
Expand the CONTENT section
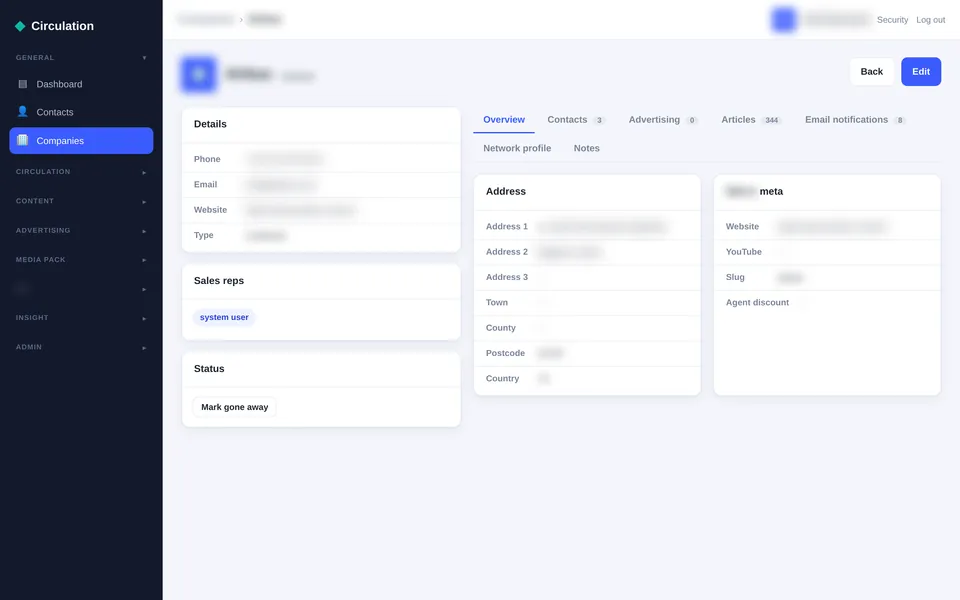tap(81, 201)
